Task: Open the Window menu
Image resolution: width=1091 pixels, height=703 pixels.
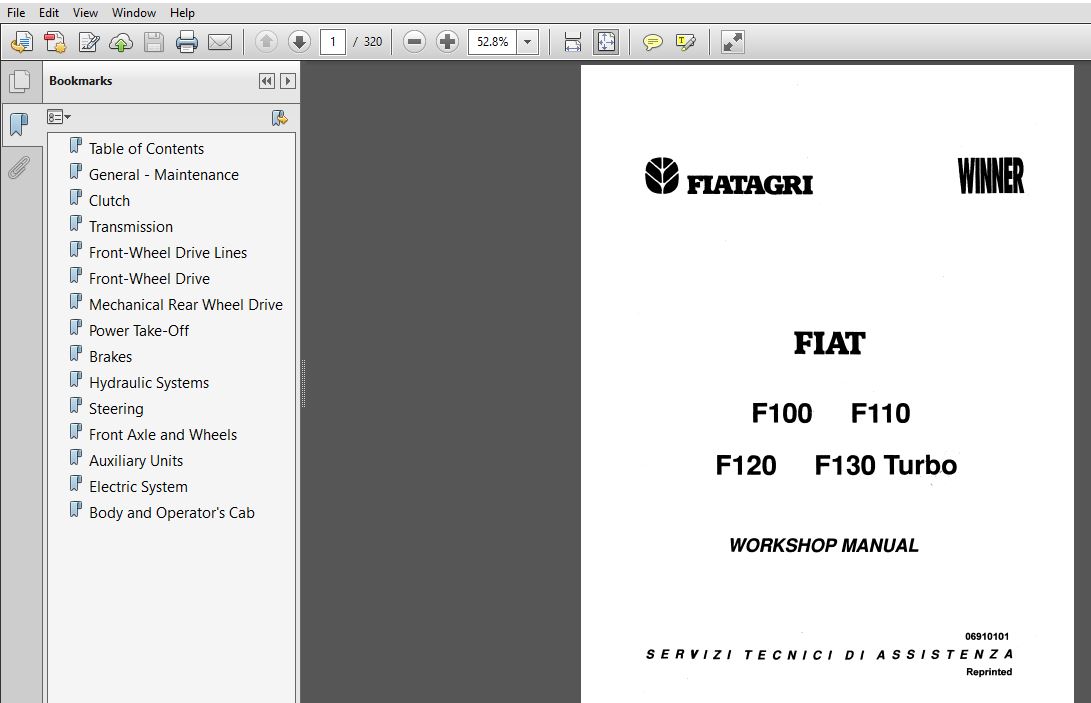Action: (134, 13)
